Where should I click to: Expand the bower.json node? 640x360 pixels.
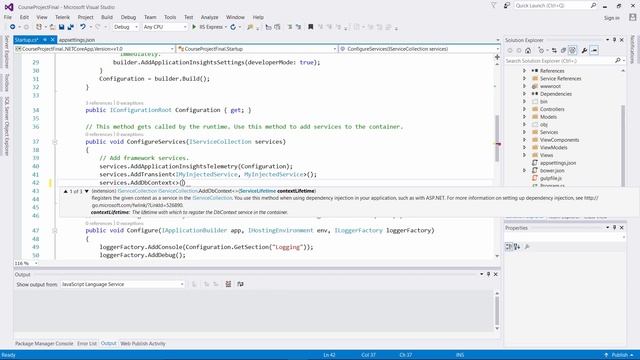pyautogui.click(x=524, y=171)
